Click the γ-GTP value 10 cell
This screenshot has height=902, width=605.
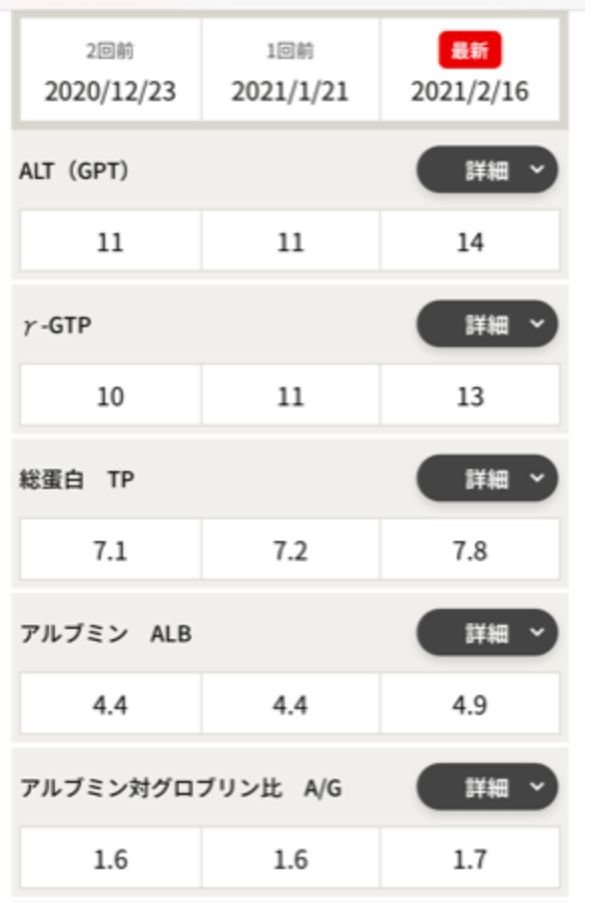pos(110,395)
